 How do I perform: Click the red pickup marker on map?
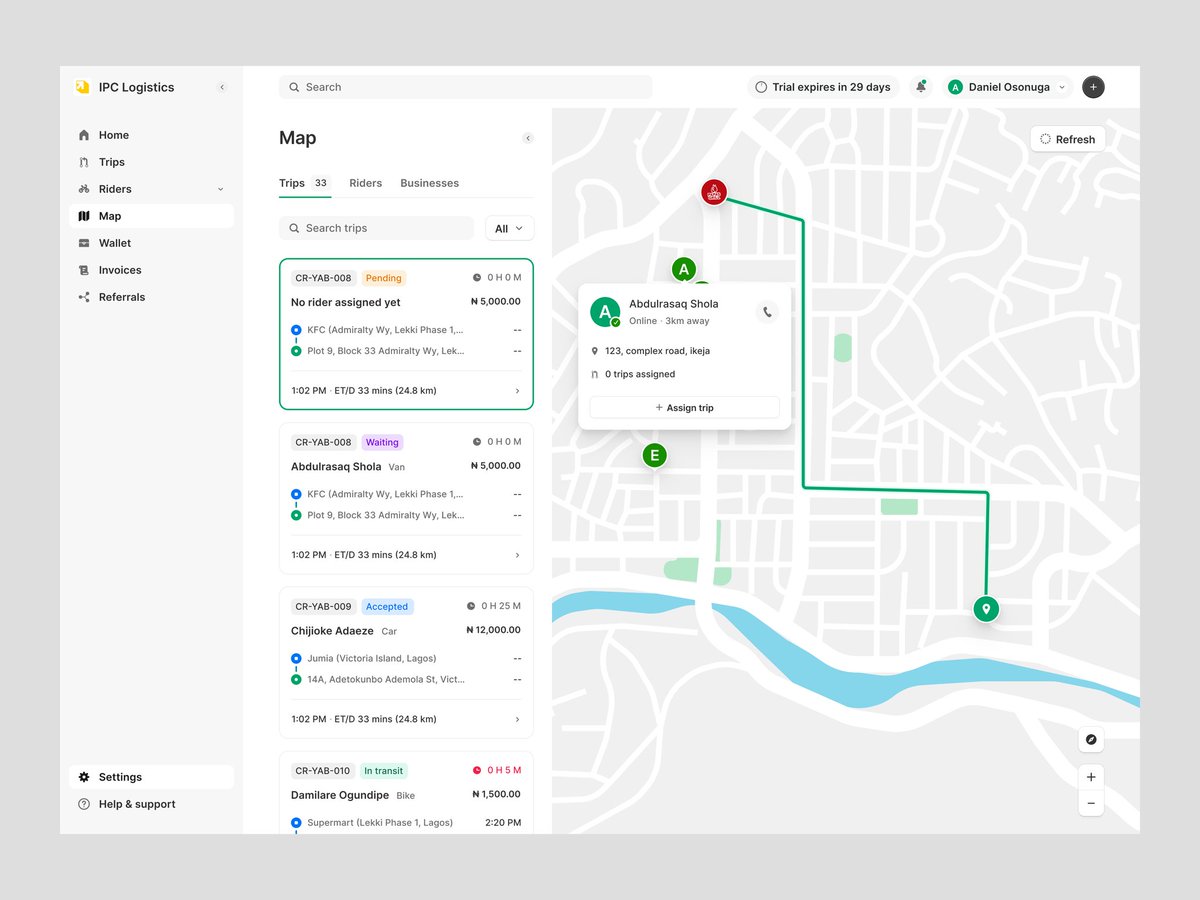click(x=713, y=192)
